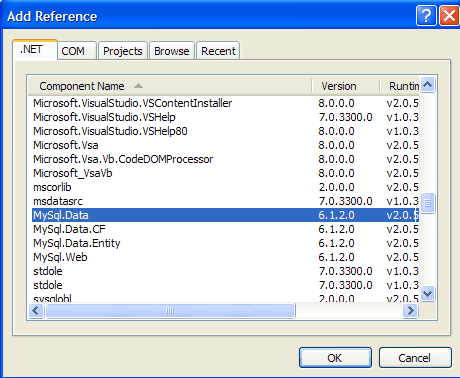Image resolution: width=460 pixels, height=378 pixels.
Task: Click the horizontal scrollbar thumb
Action: pos(170,311)
